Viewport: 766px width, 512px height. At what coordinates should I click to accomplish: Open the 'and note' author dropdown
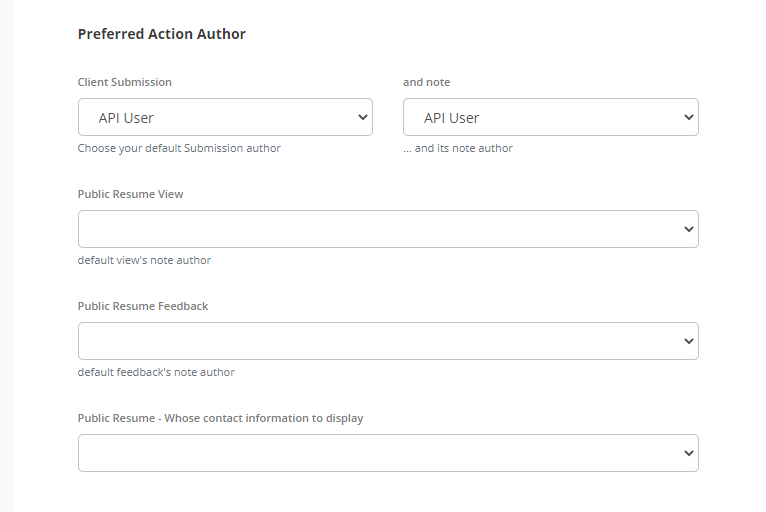click(x=551, y=117)
